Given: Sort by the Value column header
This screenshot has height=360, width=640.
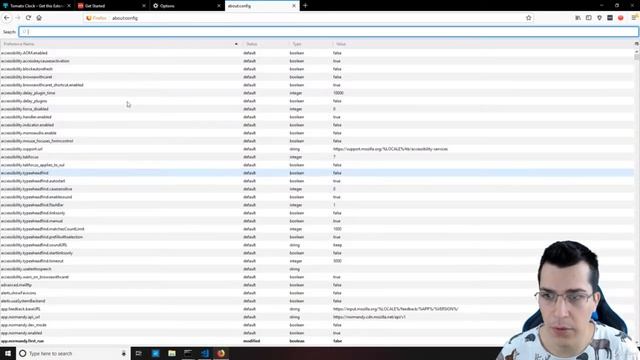Looking at the screenshot, I should 482,44.
